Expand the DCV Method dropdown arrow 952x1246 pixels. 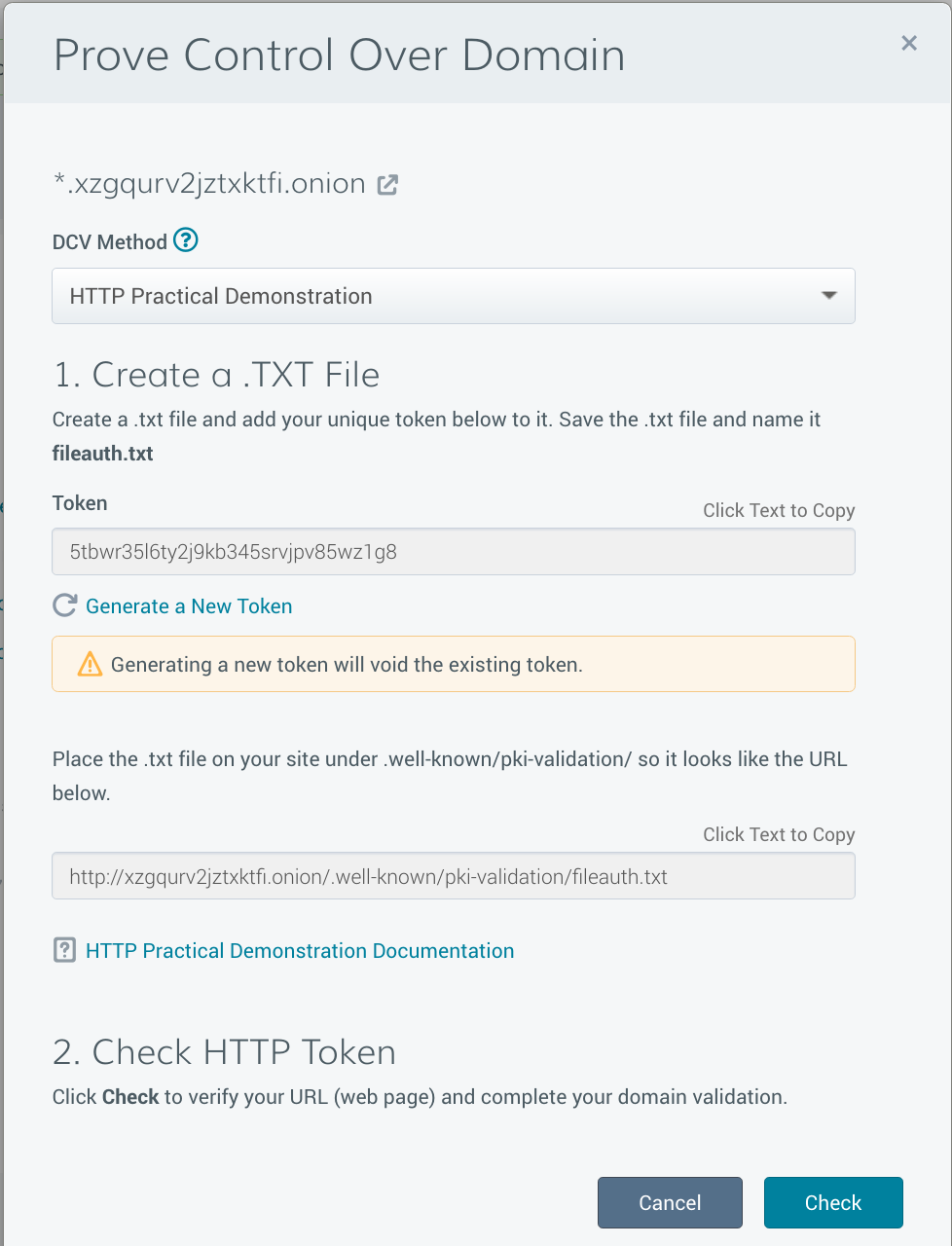click(829, 295)
